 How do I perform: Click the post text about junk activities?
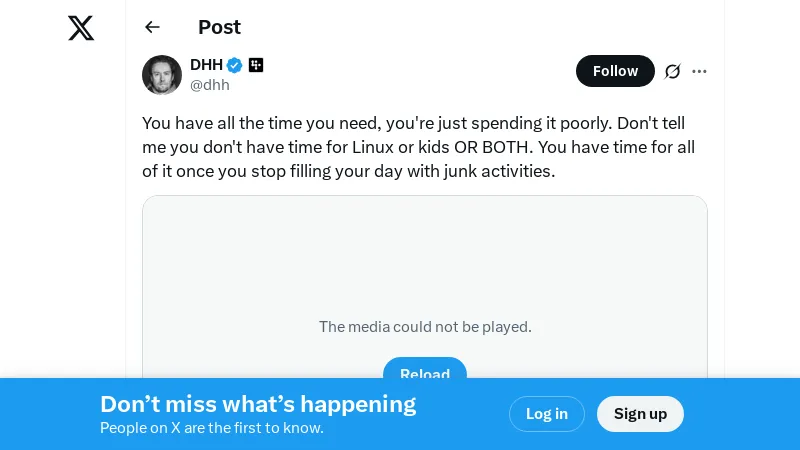418,147
